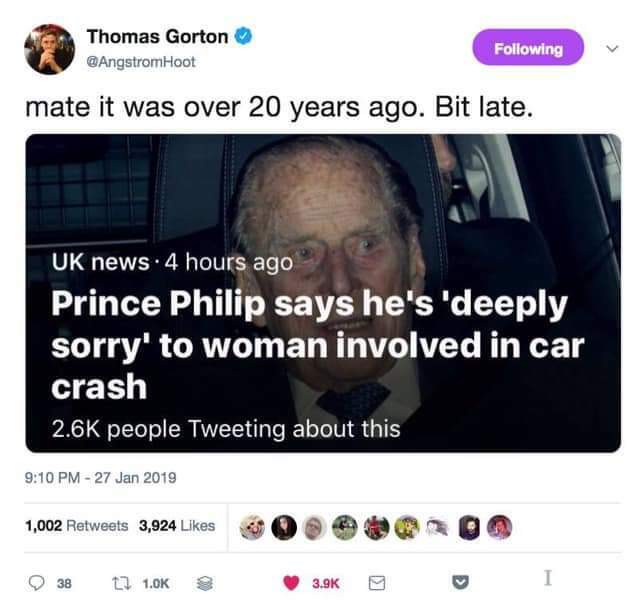Open the 1,002 Retweets list
The height and width of the screenshot is (612, 640).
(x=76, y=525)
